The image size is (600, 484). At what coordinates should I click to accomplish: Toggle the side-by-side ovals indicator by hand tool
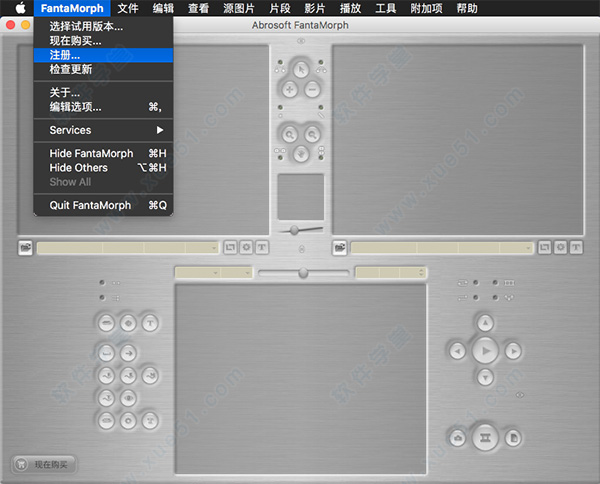280,157
